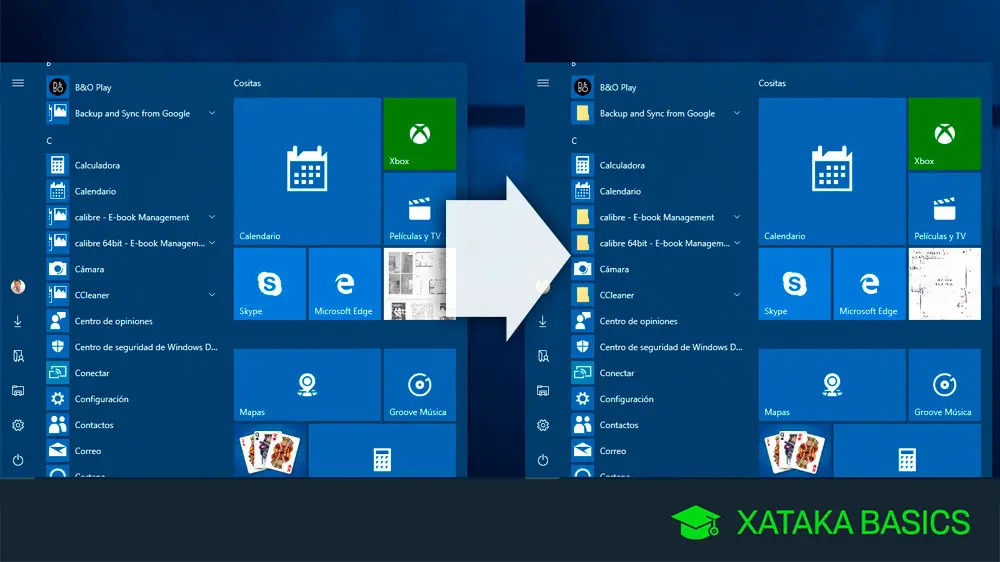Open solitaire cards tile in right menu

[795, 450]
